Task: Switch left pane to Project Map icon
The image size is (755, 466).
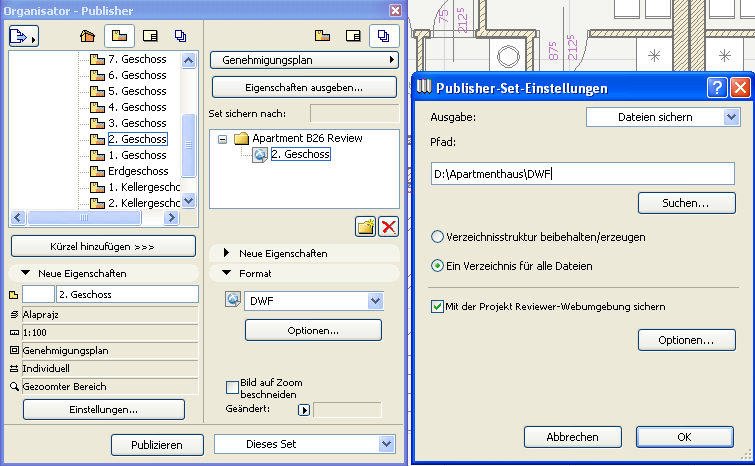Action: tap(88, 36)
